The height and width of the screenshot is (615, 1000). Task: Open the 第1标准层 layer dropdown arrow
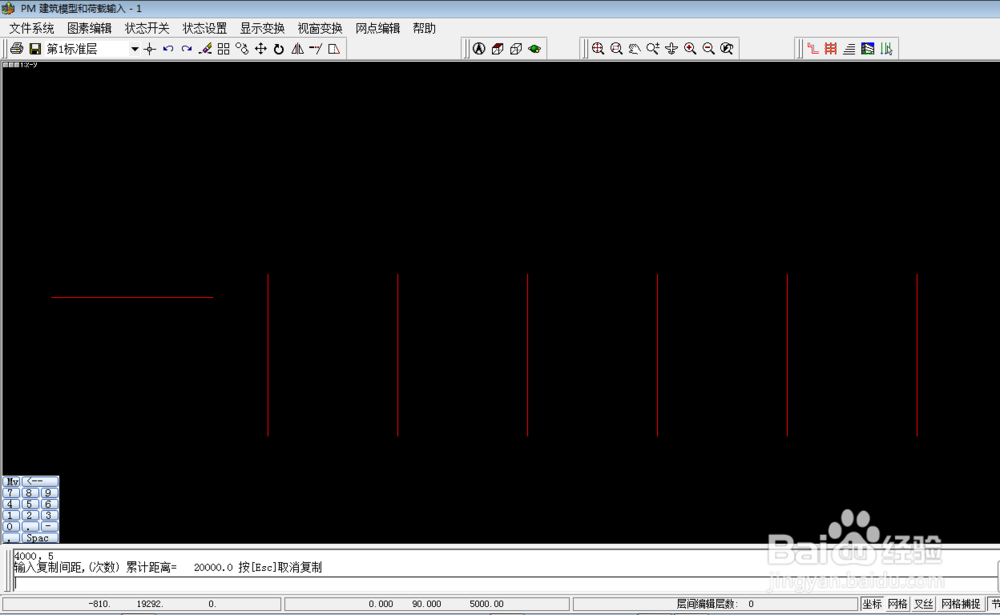pyautogui.click(x=135, y=48)
